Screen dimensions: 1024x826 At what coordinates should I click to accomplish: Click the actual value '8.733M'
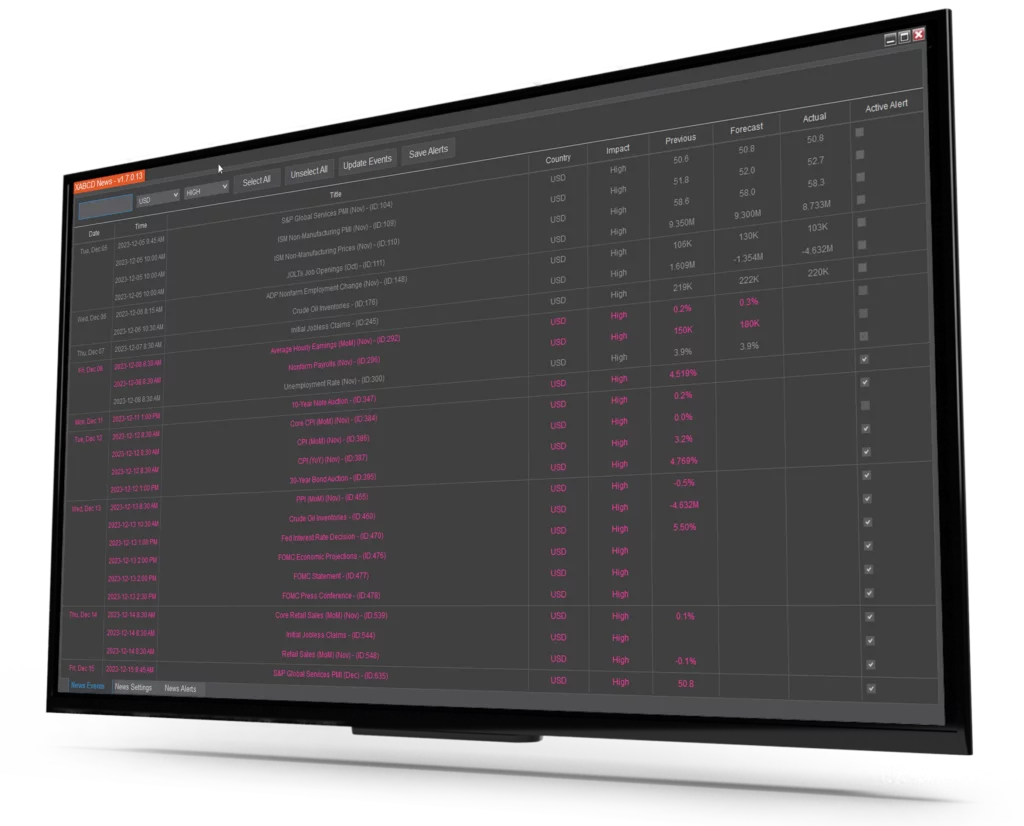click(816, 206)
